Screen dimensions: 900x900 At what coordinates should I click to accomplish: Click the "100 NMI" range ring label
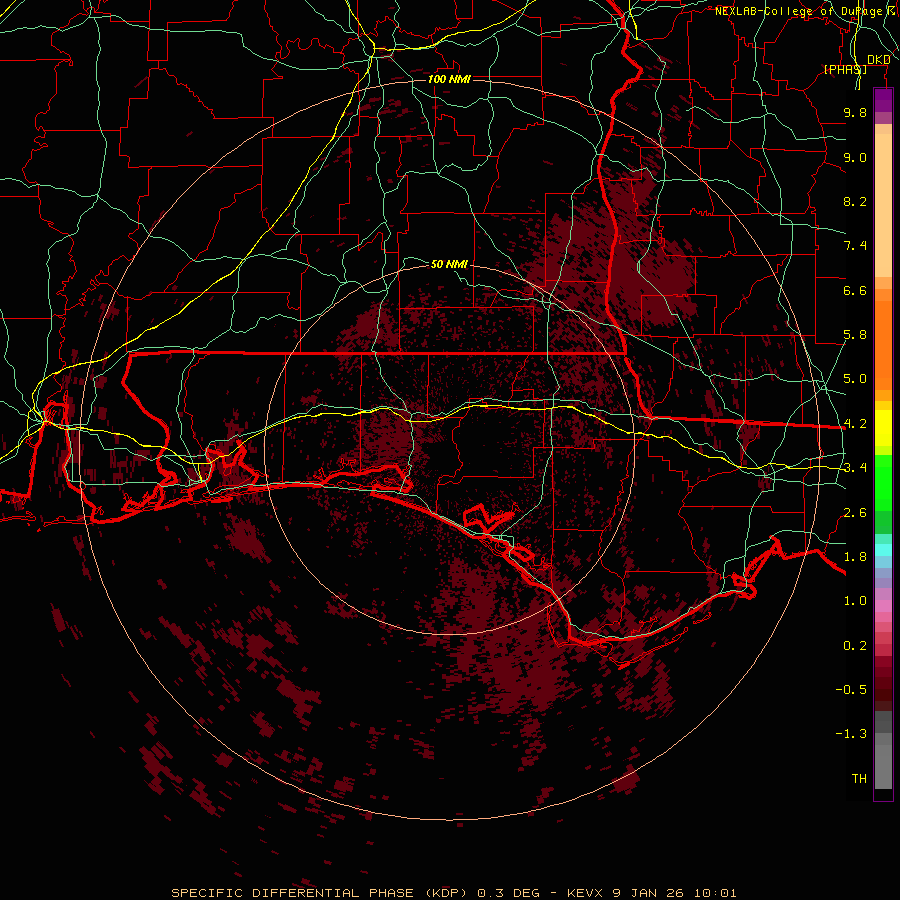click(449, 79)
